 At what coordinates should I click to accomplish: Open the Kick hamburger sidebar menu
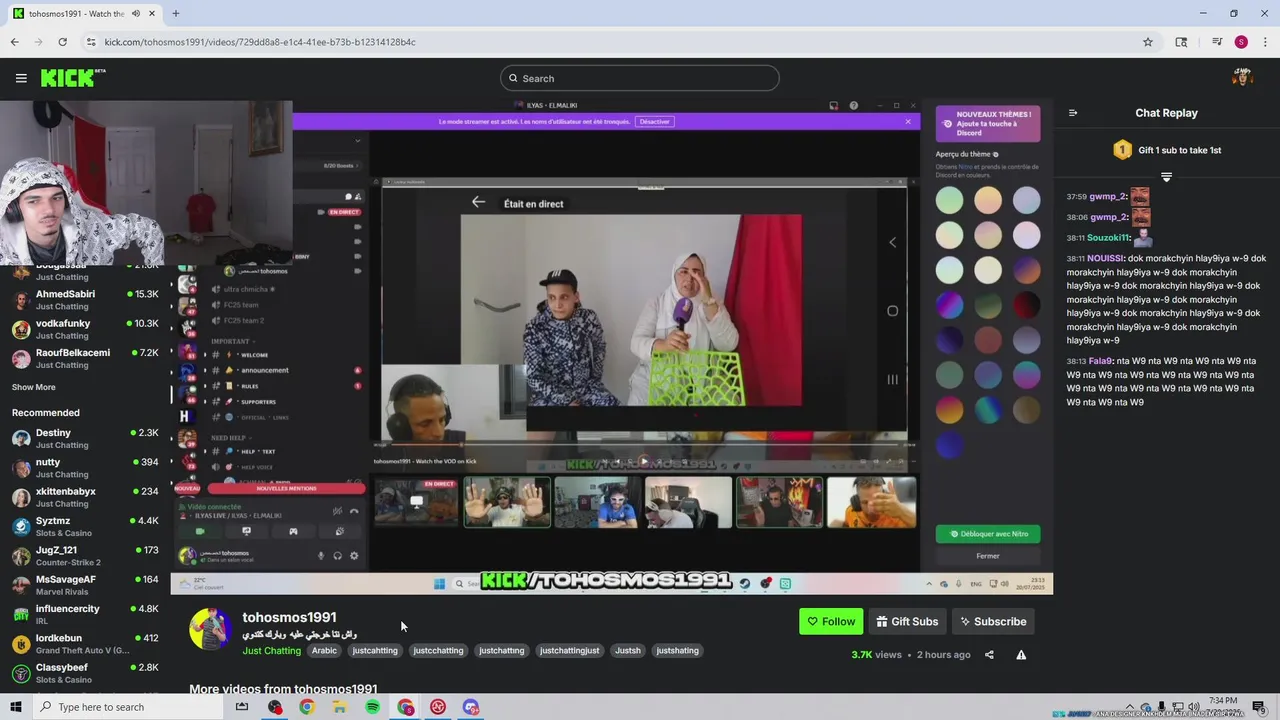21,78
